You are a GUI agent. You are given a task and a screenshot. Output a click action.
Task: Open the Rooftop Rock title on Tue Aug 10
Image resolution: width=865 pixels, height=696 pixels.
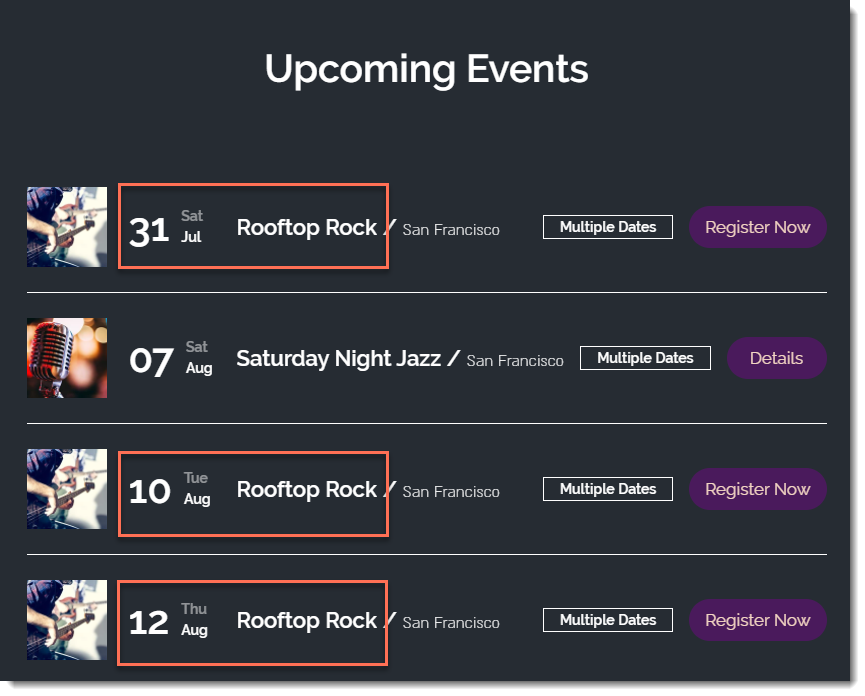coord(306,489)
